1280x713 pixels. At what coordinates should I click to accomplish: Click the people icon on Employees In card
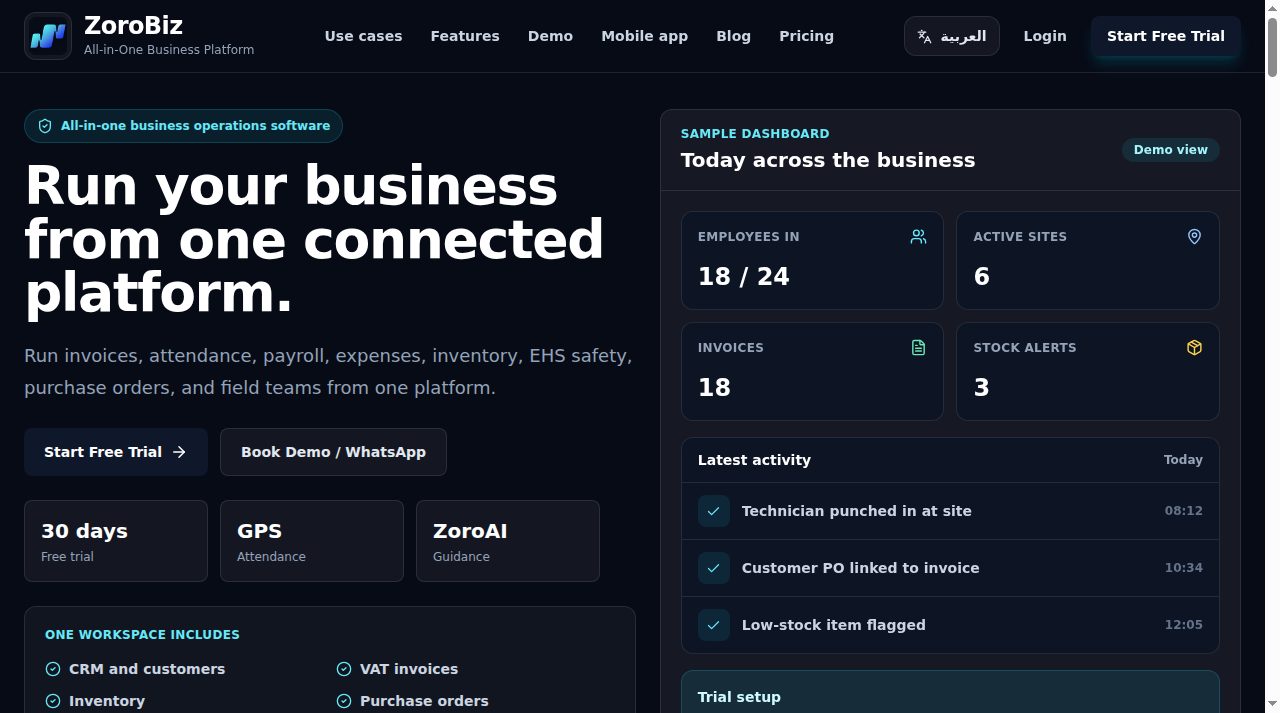[x=918, y=237]
